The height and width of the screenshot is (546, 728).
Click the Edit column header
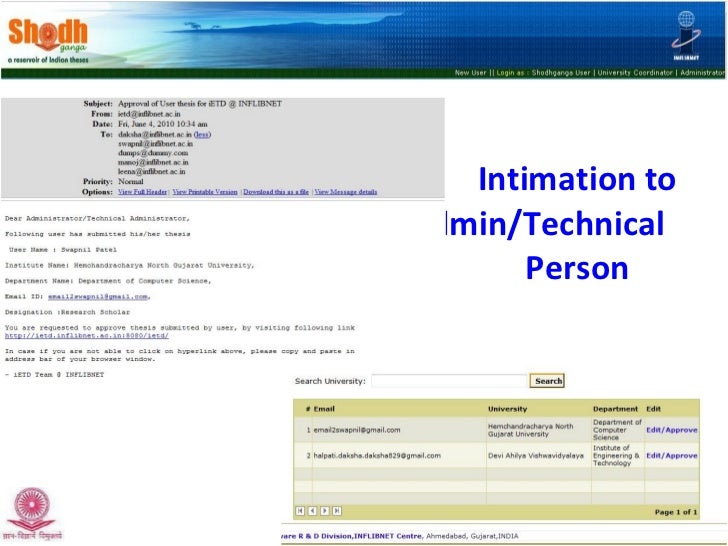point(653,409)
